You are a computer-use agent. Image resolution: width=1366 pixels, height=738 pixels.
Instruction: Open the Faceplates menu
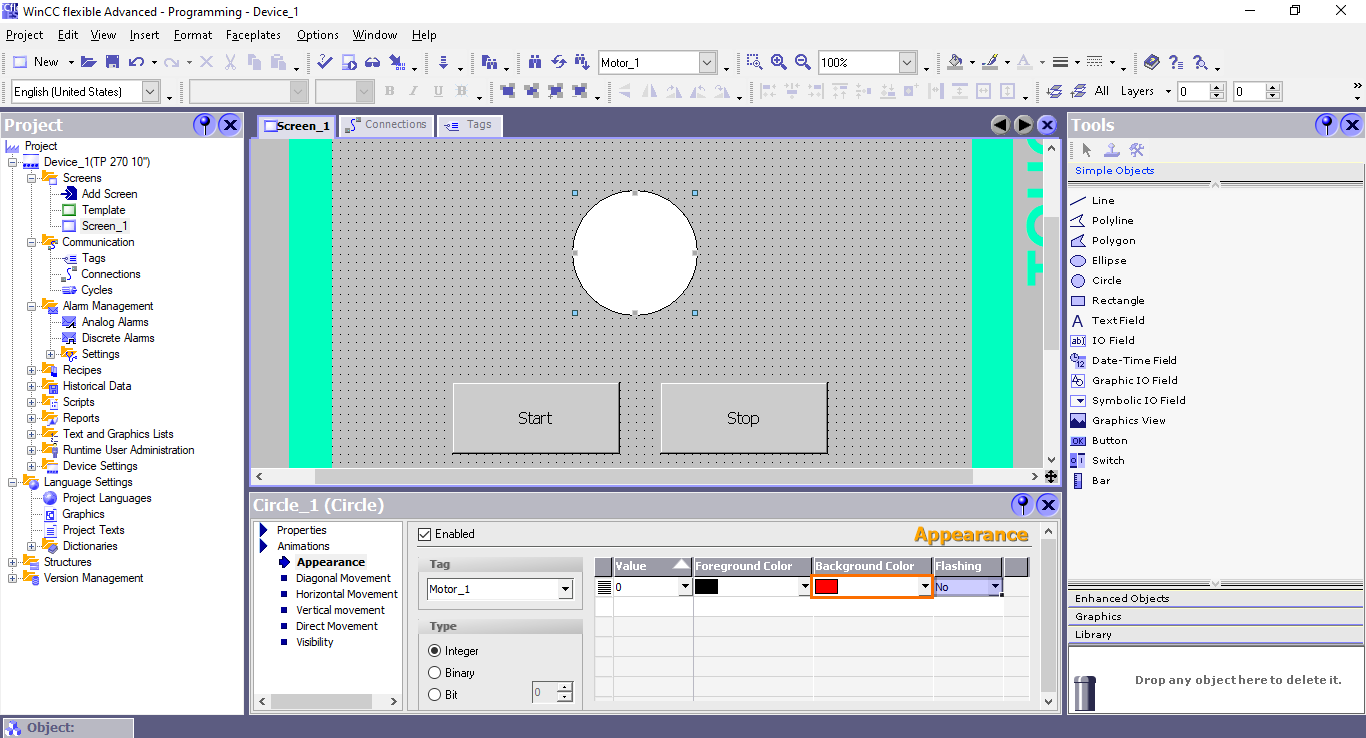253,35
